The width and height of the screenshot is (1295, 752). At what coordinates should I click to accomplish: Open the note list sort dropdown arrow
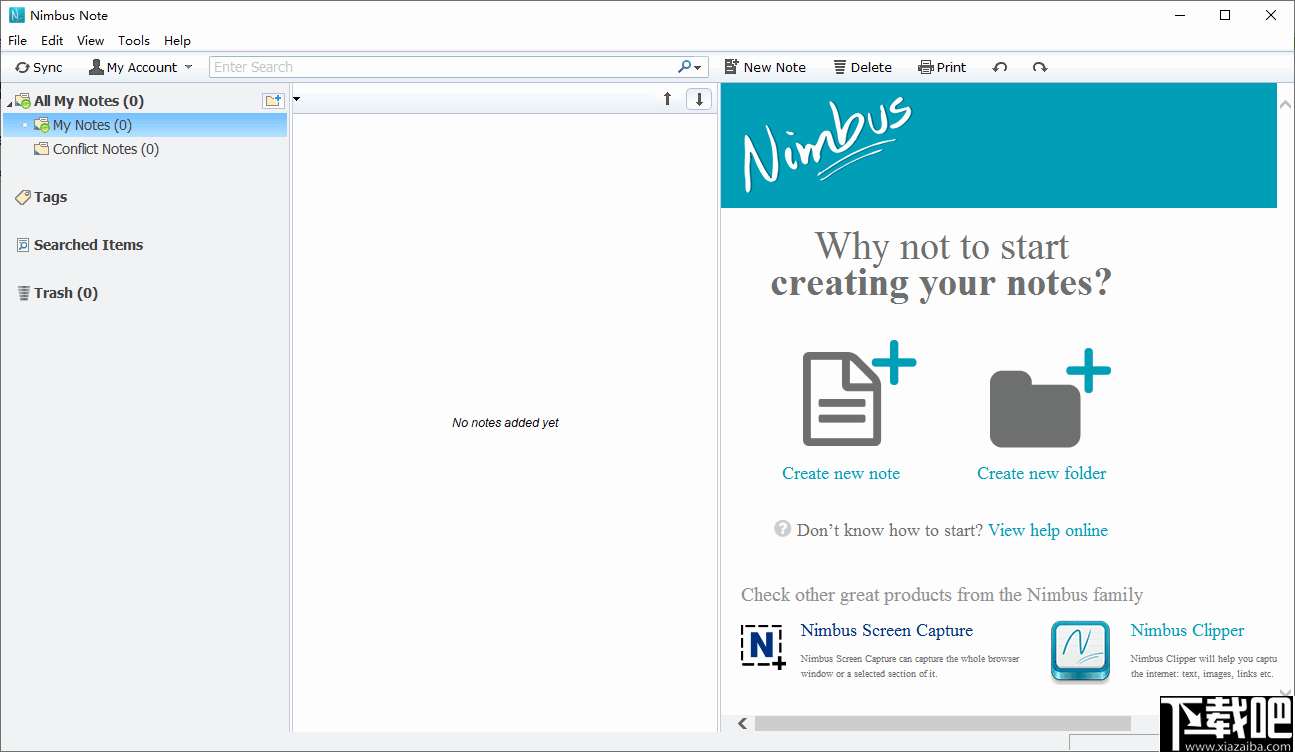pyautogui.click(x=297, y=99)
